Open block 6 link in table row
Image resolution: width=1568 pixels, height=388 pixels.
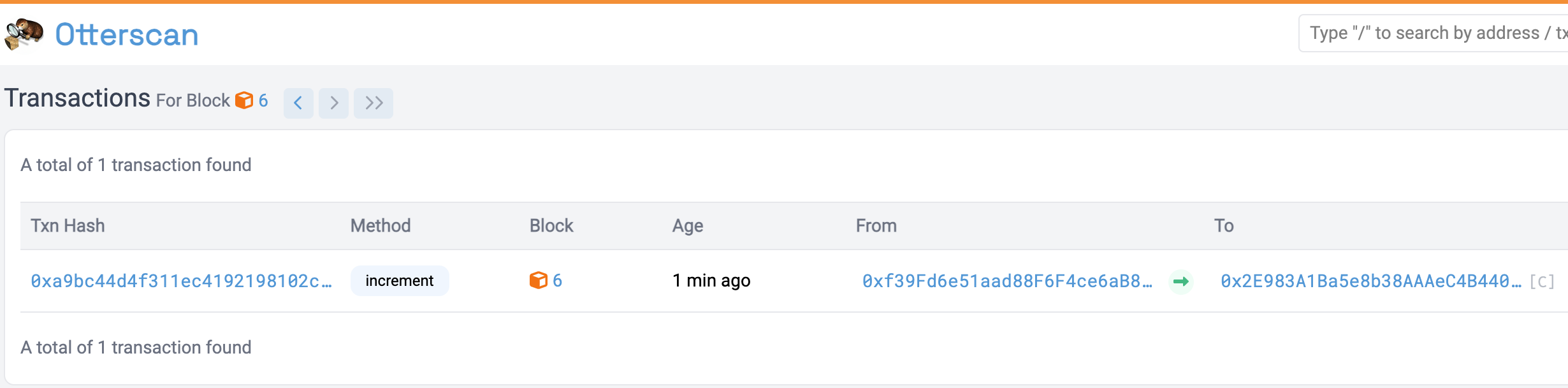pyautogui.click(x=557, y=280)
